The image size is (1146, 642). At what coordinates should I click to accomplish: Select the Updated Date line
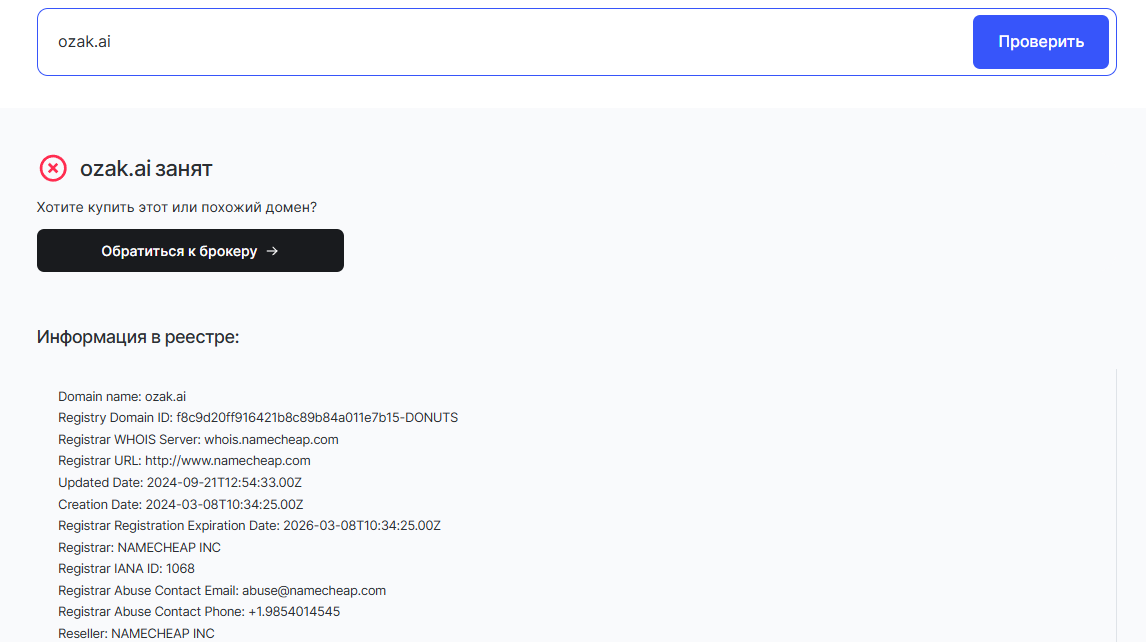(x=180, y=483)
